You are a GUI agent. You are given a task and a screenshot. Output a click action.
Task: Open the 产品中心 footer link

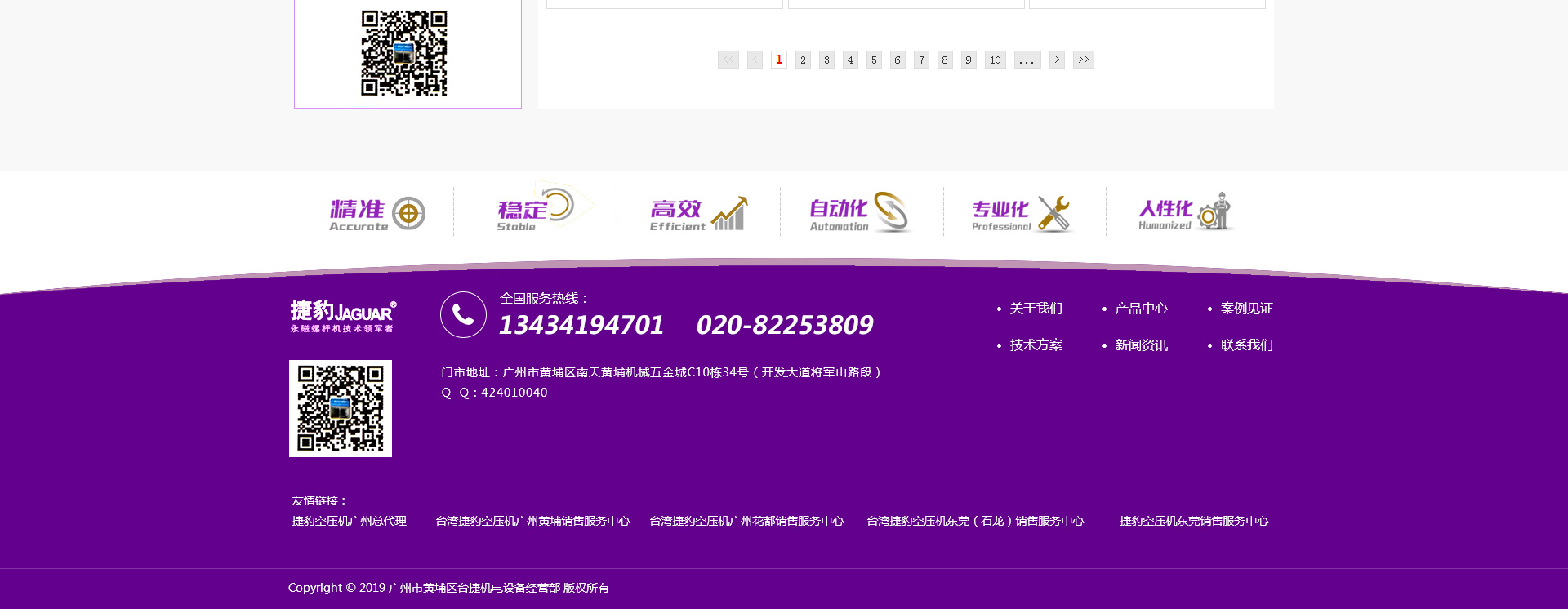pyautogui.click(x=1141, y=309)
